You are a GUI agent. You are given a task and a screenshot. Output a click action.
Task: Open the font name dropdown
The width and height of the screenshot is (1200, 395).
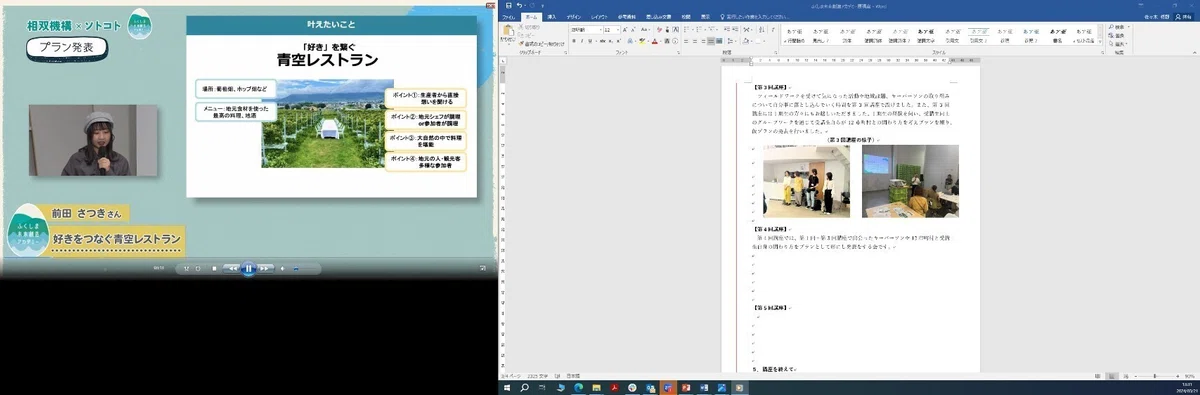[601, 30]
